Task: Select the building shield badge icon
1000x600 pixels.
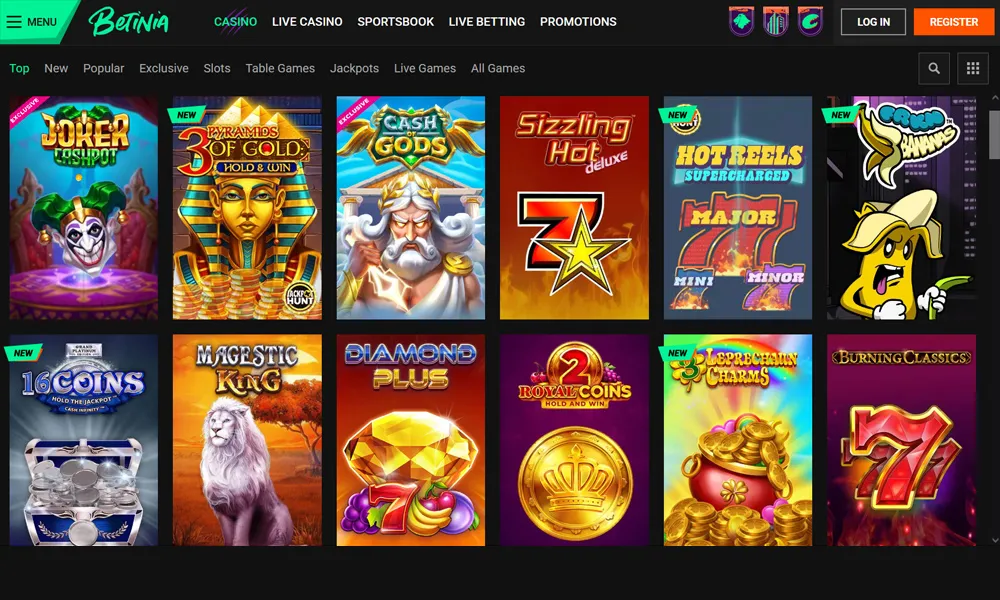Action: (x=776, y=21)
